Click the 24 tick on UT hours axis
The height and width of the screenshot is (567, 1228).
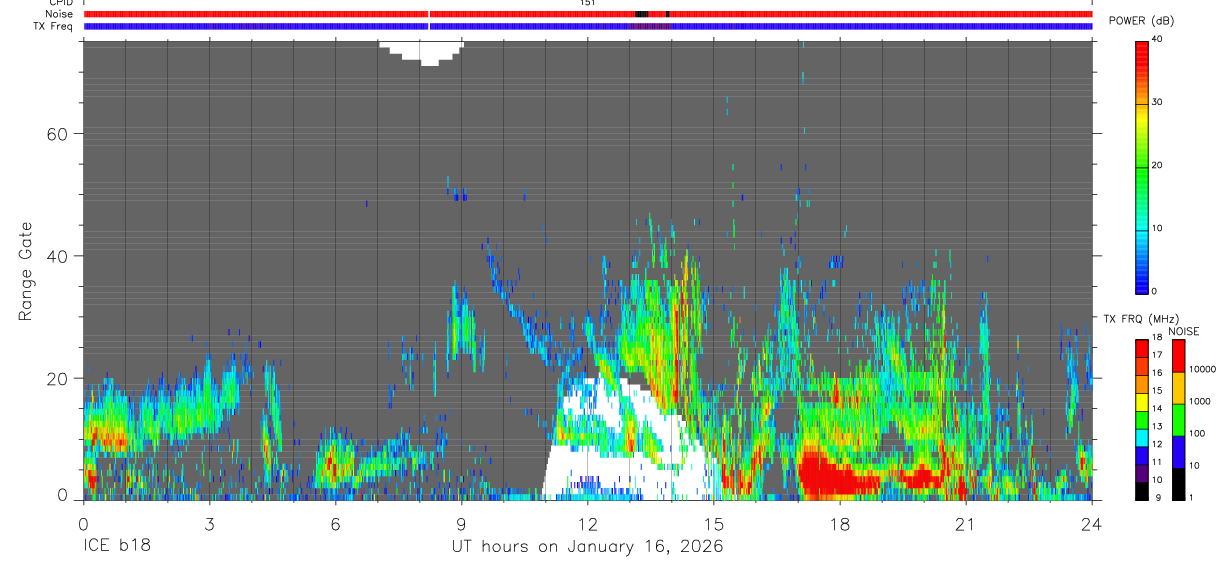(1091, 523)
